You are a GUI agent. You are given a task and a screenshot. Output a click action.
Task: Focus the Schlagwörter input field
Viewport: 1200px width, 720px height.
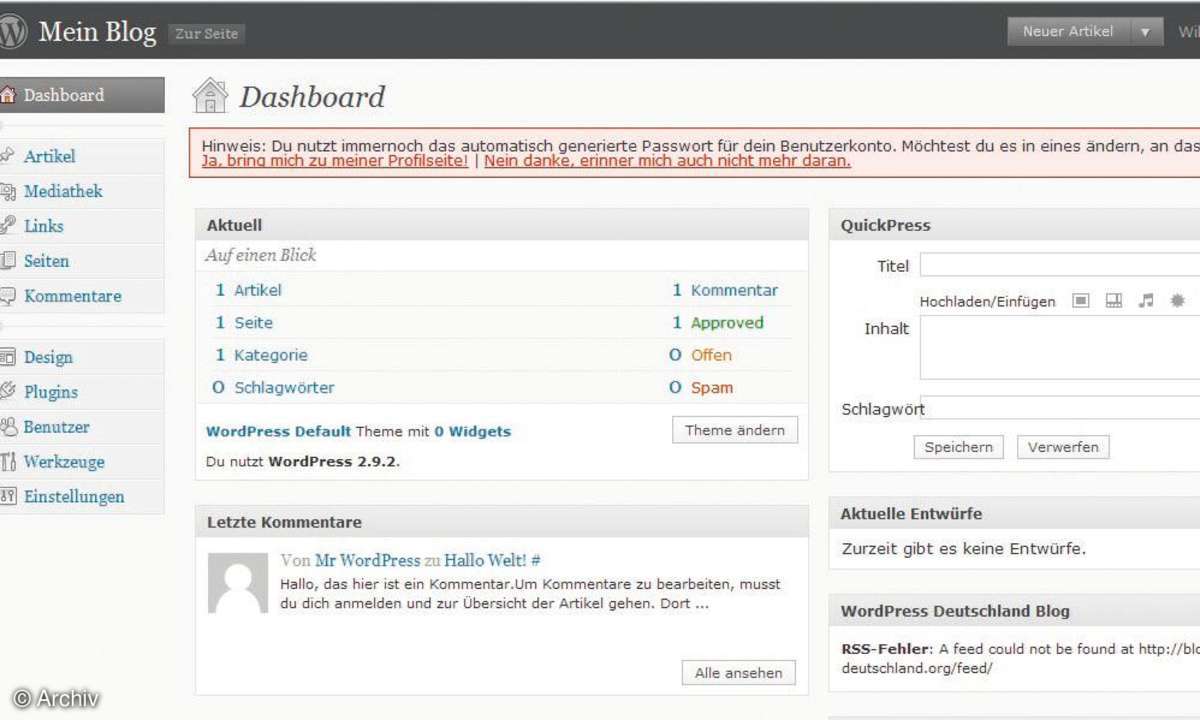click(x=1060, y=407)
